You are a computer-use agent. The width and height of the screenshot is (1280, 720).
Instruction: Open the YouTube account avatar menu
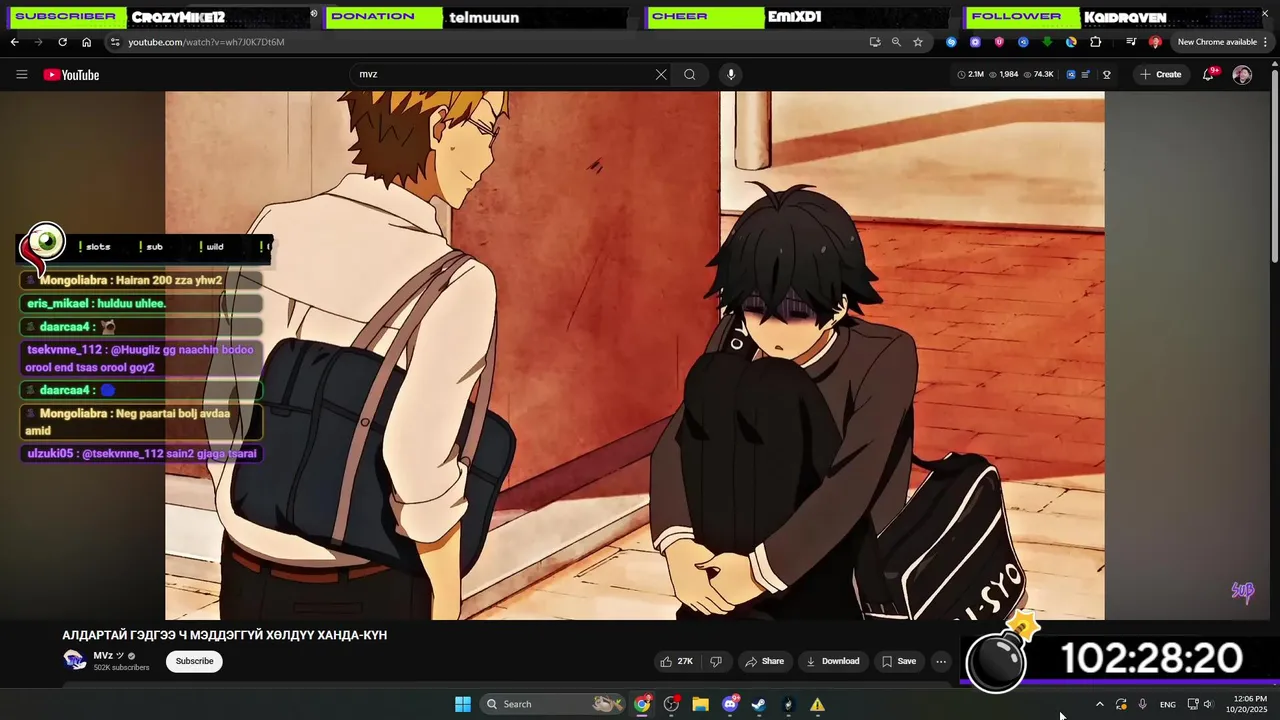point(1242,74)
